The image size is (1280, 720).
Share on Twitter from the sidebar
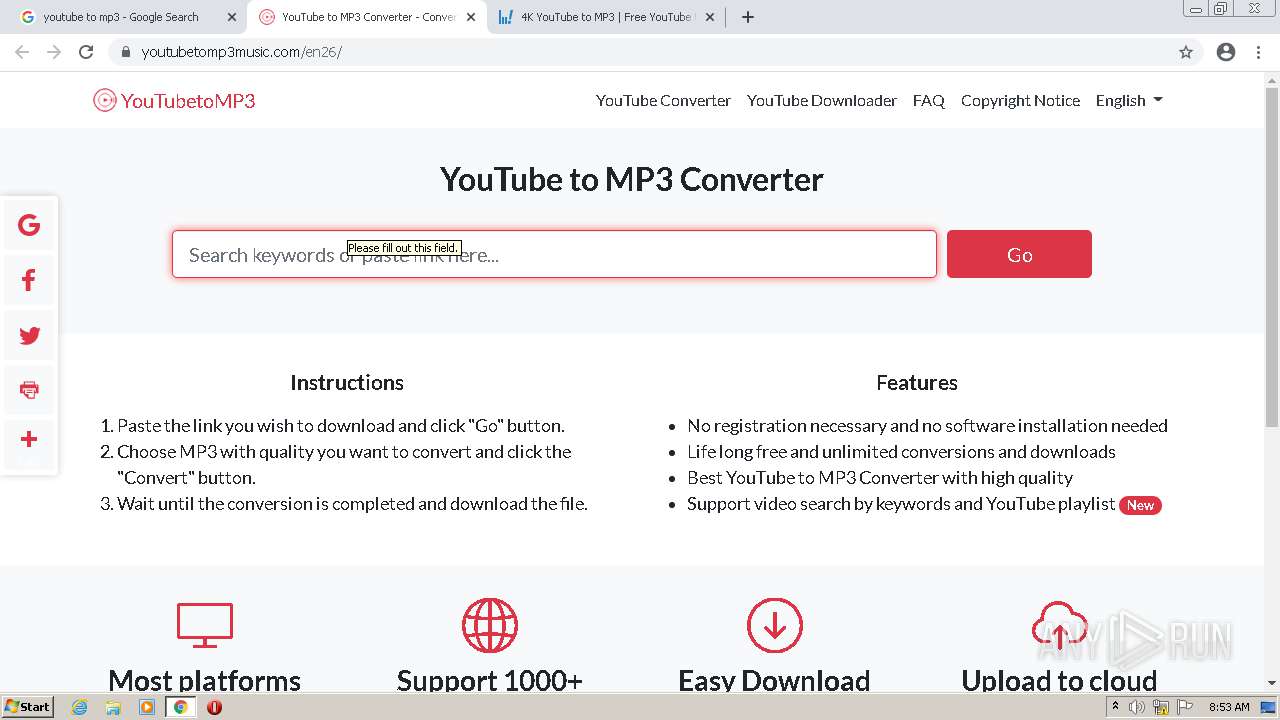[x=29, y=336]
